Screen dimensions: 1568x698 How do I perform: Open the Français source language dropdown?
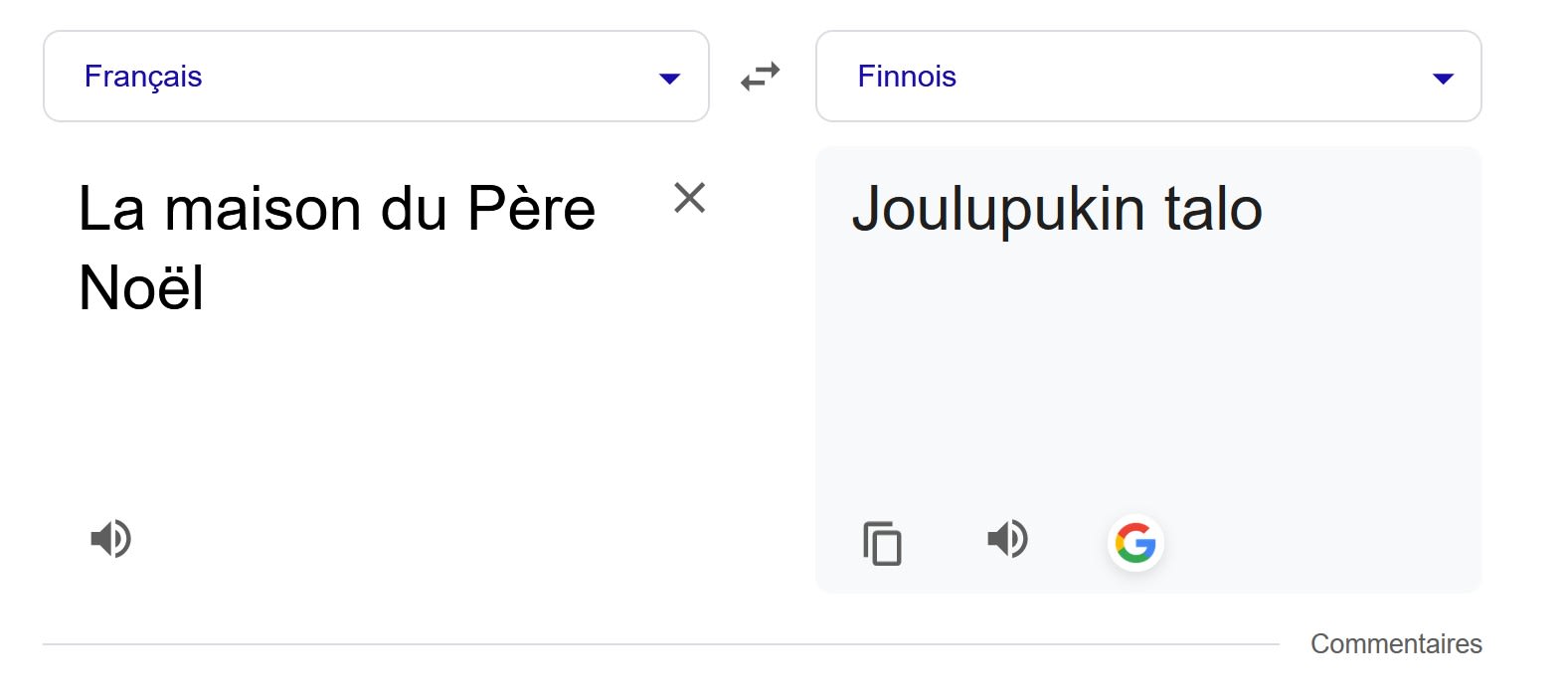pyautogui.click(x=376, y=77)
